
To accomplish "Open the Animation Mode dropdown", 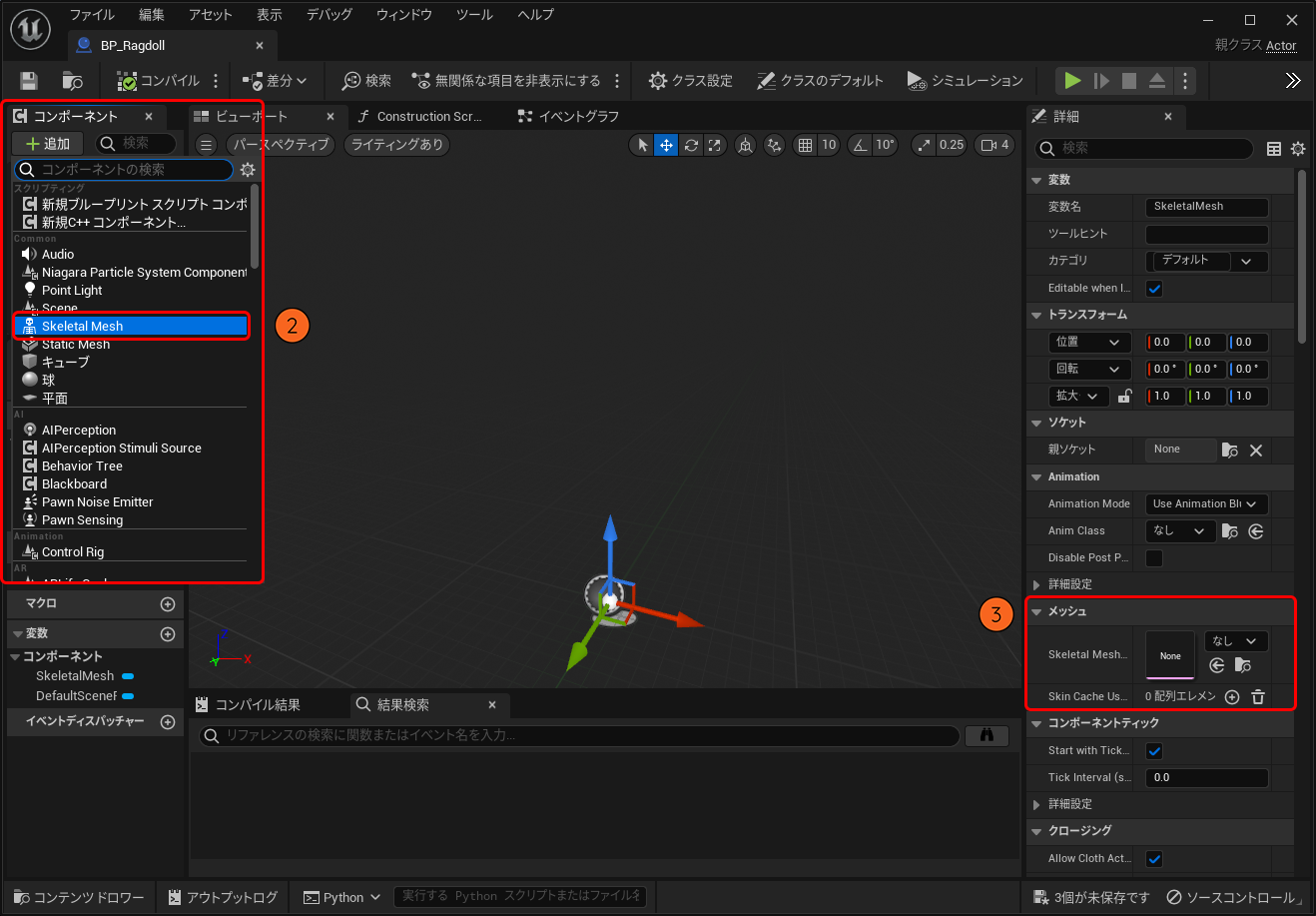I will pos(1206,504).
